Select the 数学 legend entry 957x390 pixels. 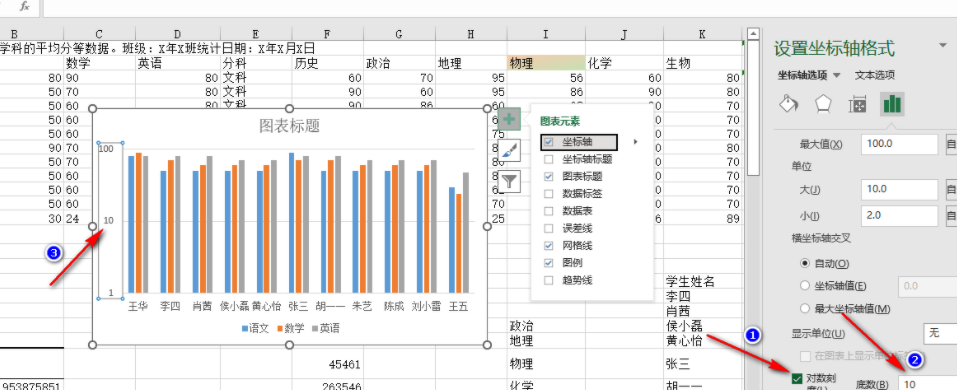click(291, 328)
